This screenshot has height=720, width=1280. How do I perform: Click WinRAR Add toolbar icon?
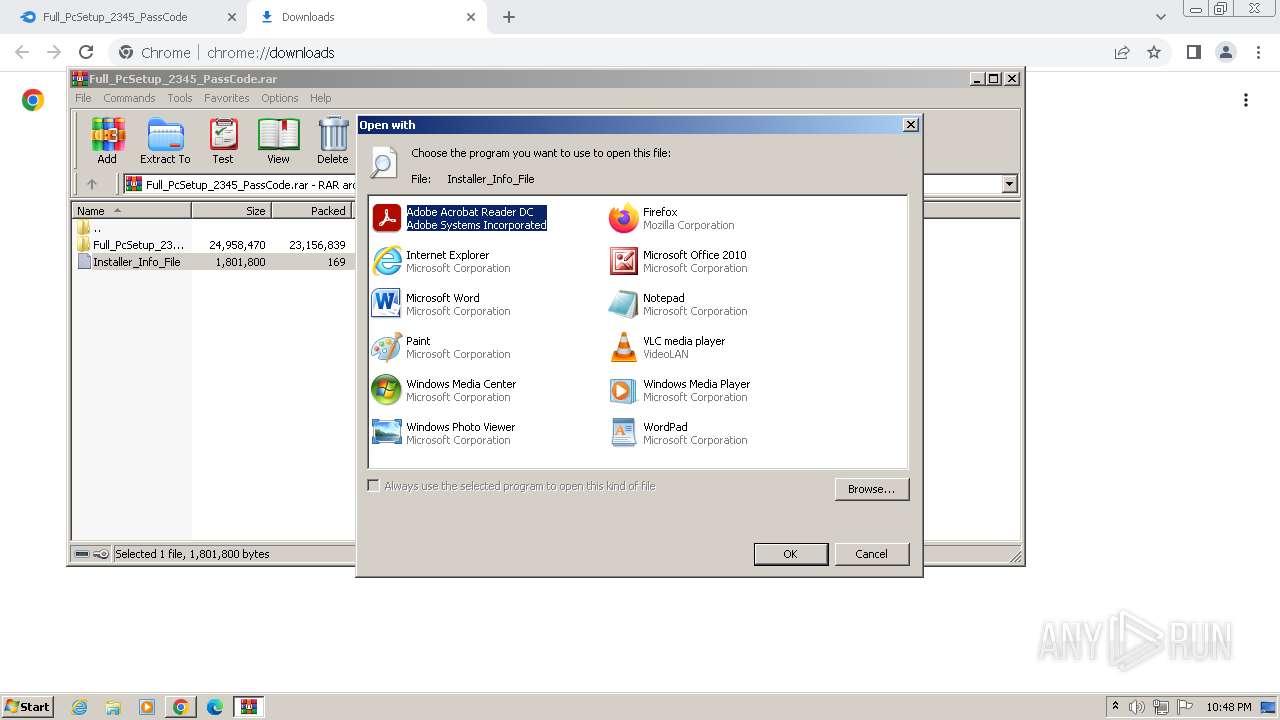point(107,141)
